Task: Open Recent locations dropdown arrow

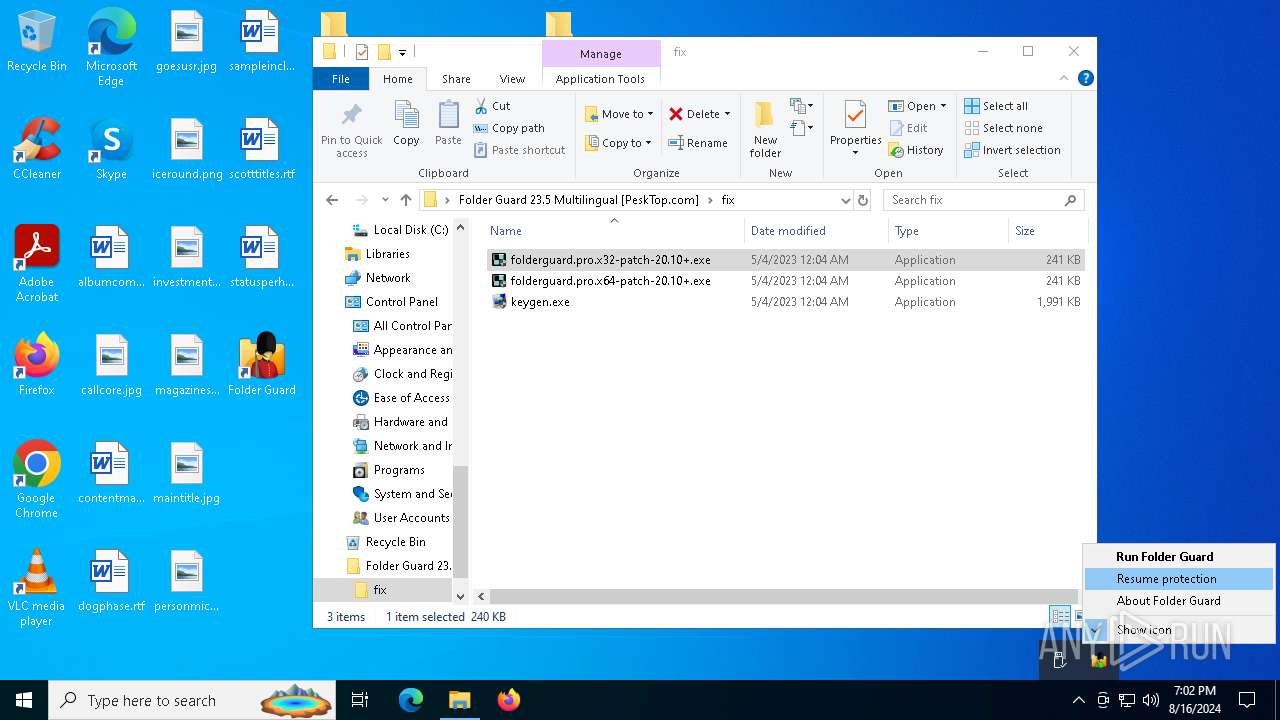Action: click(385, 200)
